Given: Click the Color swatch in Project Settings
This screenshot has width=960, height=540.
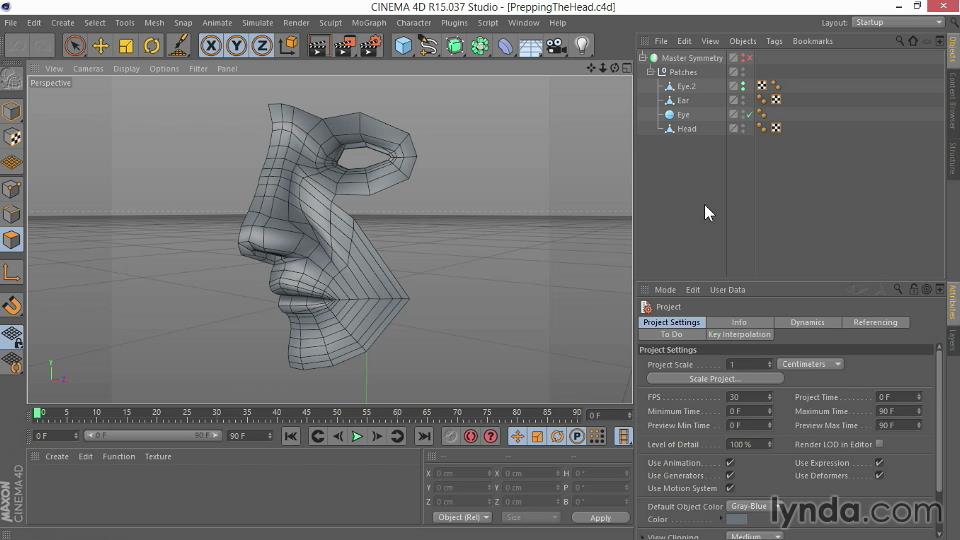Looking at the screenshot, I should point(737,519).
